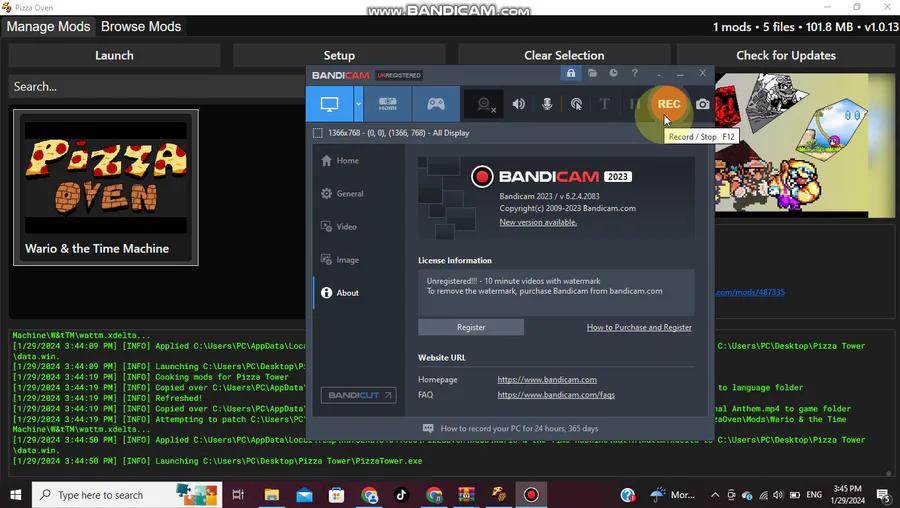Toggle speaker sound recording icon

[x=518, y=104]
